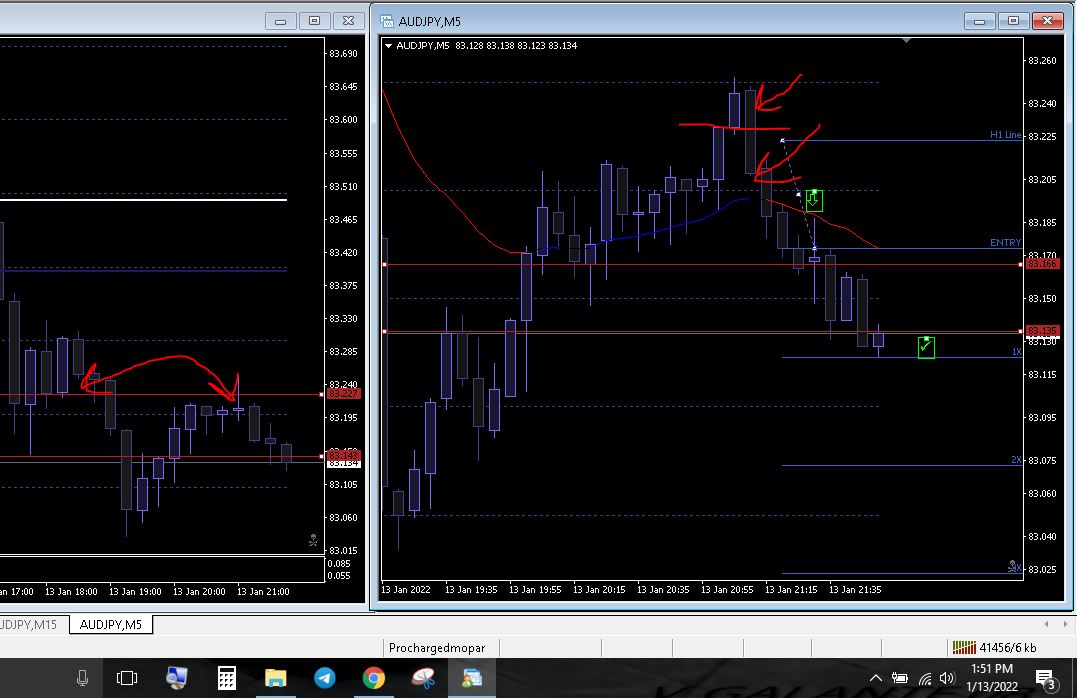Open Calculator from the taskbar
Image resolution: width=1077 pixels, height=698 pixels.
coord(227,678)
